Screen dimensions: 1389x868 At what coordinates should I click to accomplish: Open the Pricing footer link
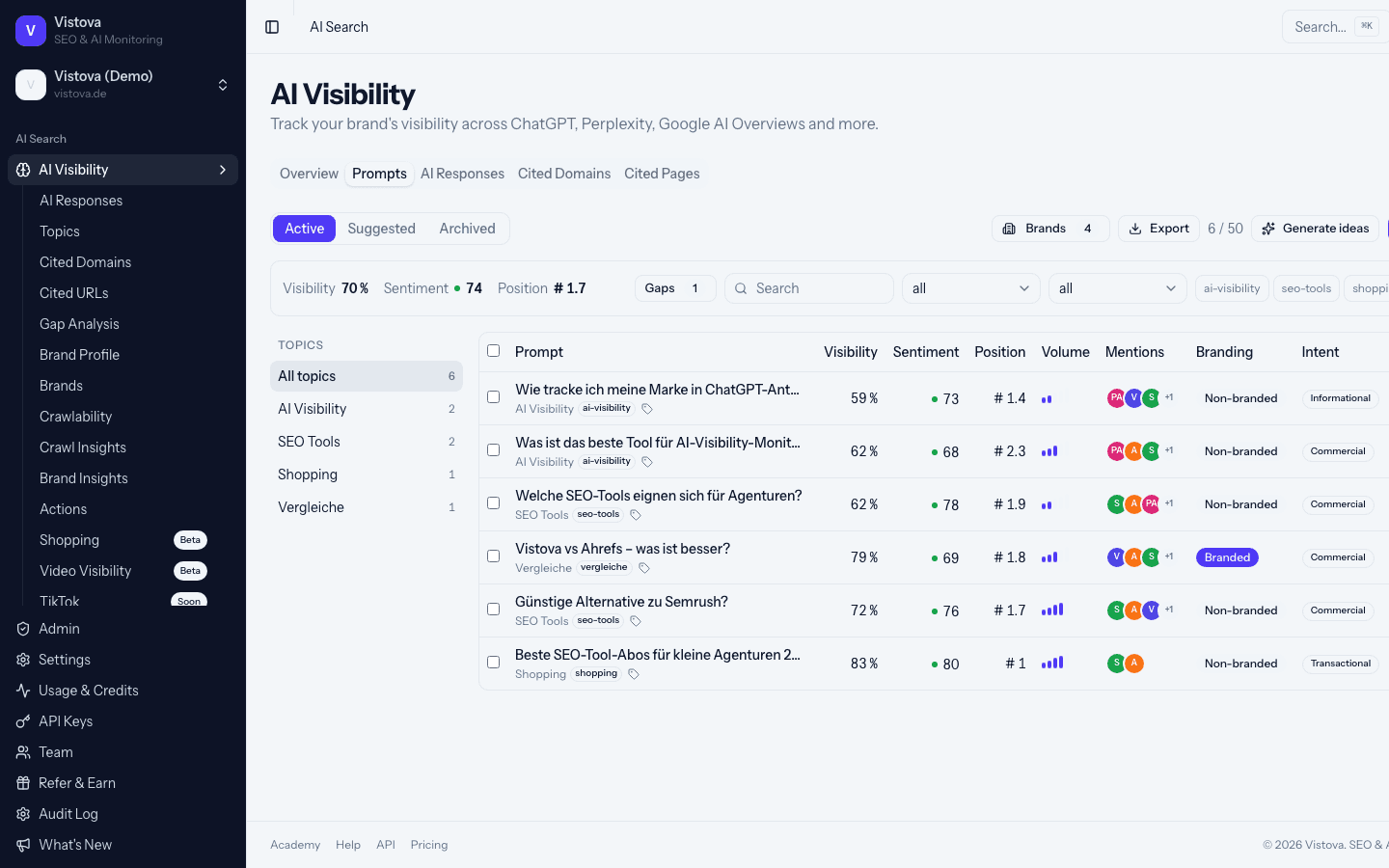point(429,845)
